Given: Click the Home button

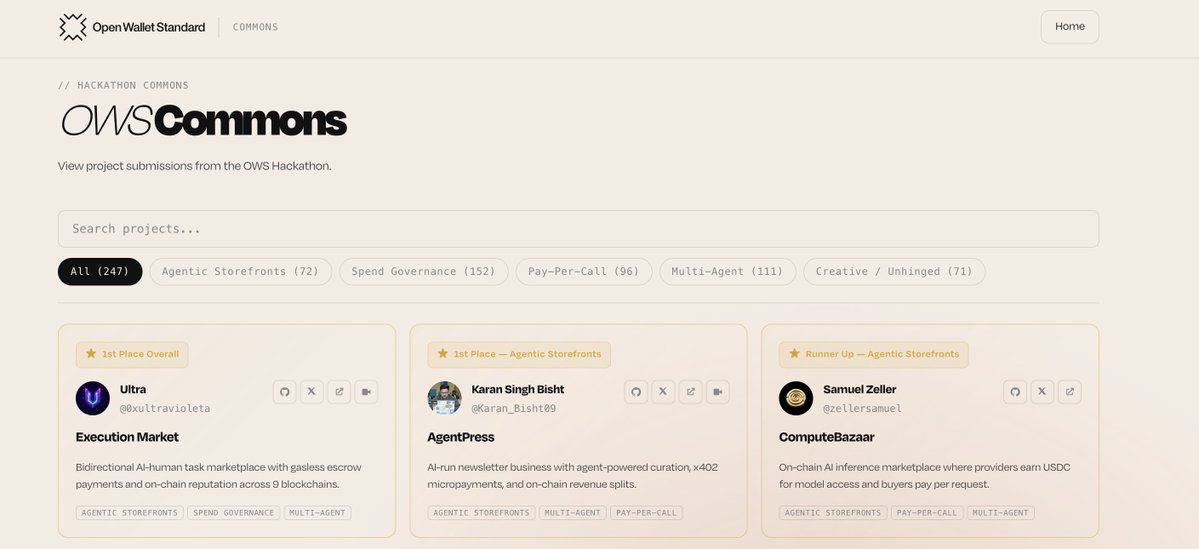Looking at the screenshot, I should click(x=1070, y=27).
